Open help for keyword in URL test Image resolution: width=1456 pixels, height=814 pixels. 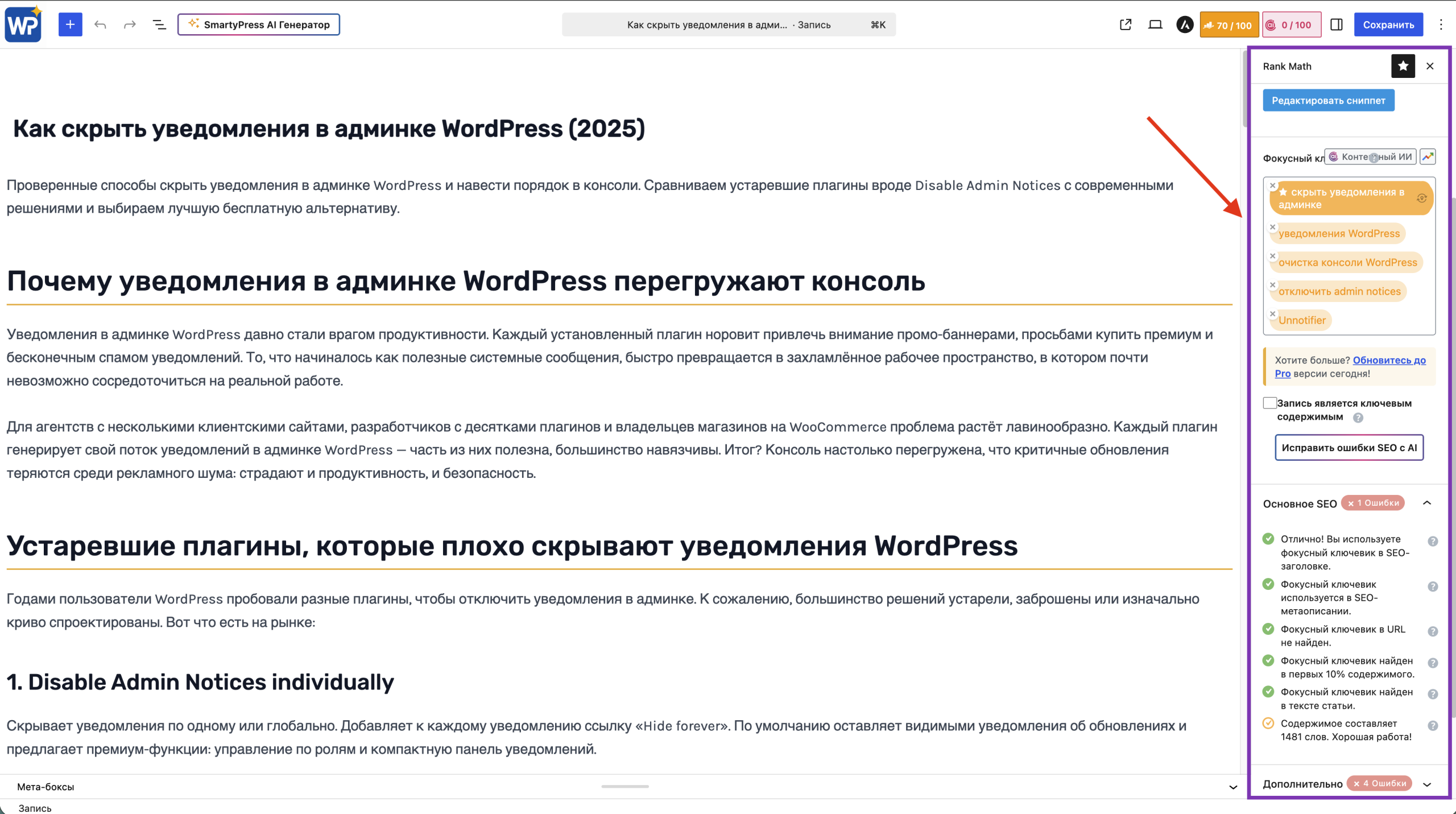coord(1433,631)
